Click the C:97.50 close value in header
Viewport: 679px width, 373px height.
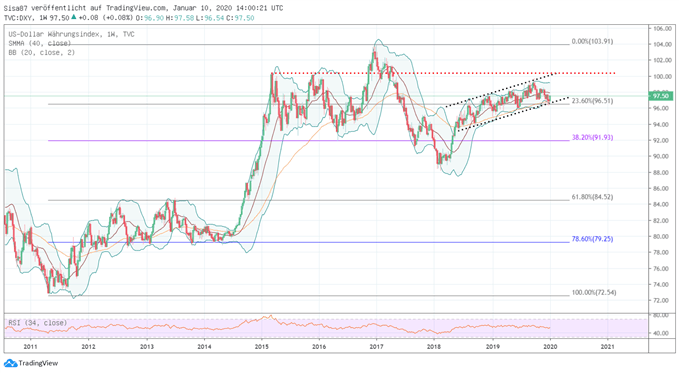[x=240, y=18]
